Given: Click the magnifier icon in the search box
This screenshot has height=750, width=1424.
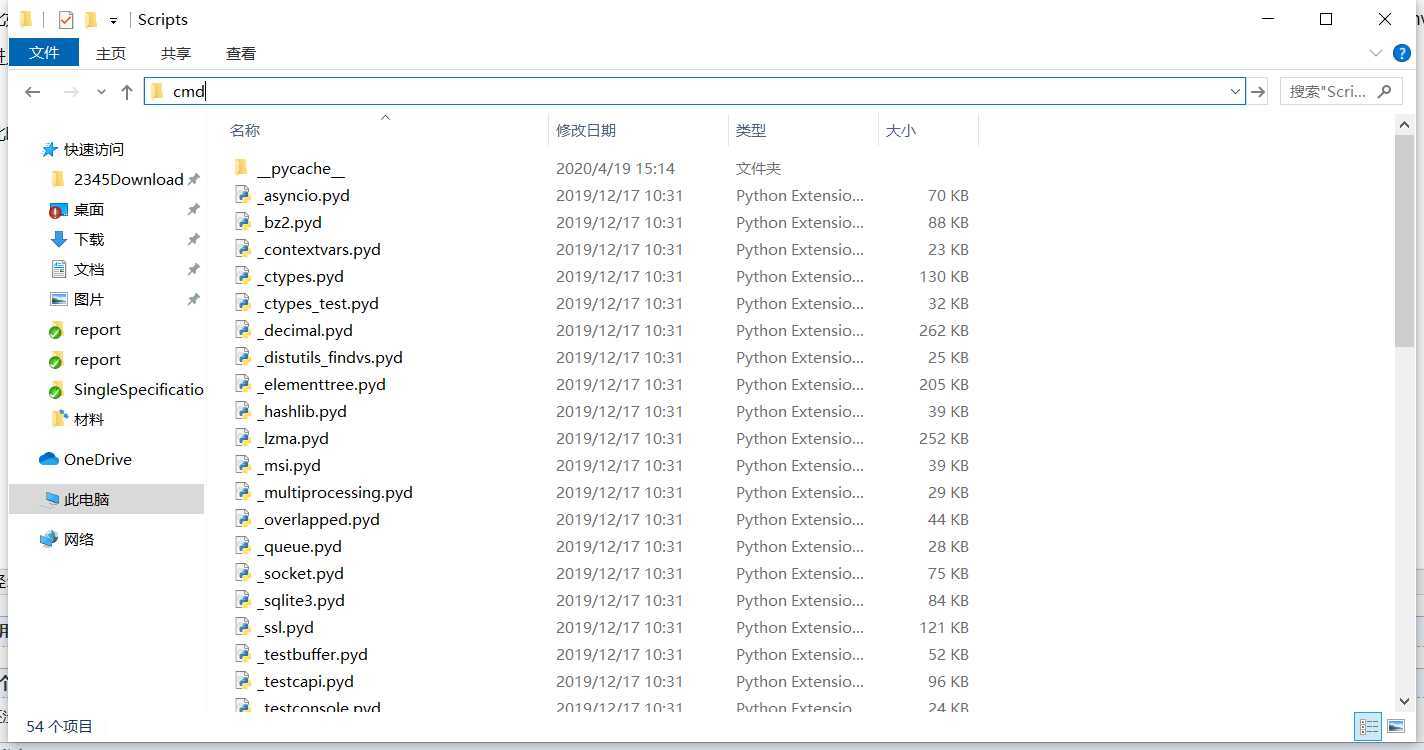Looking at the screenshot, I should point(1384,91).
